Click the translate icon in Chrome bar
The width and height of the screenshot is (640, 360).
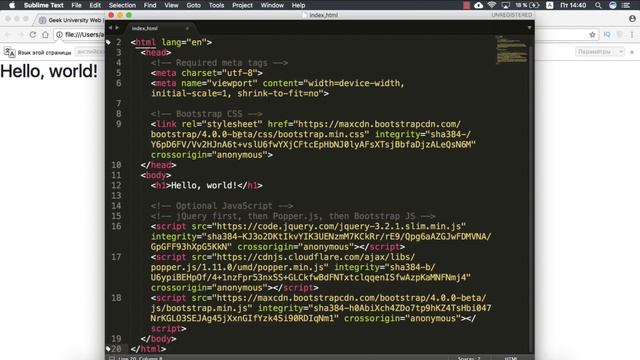point(9,52)
